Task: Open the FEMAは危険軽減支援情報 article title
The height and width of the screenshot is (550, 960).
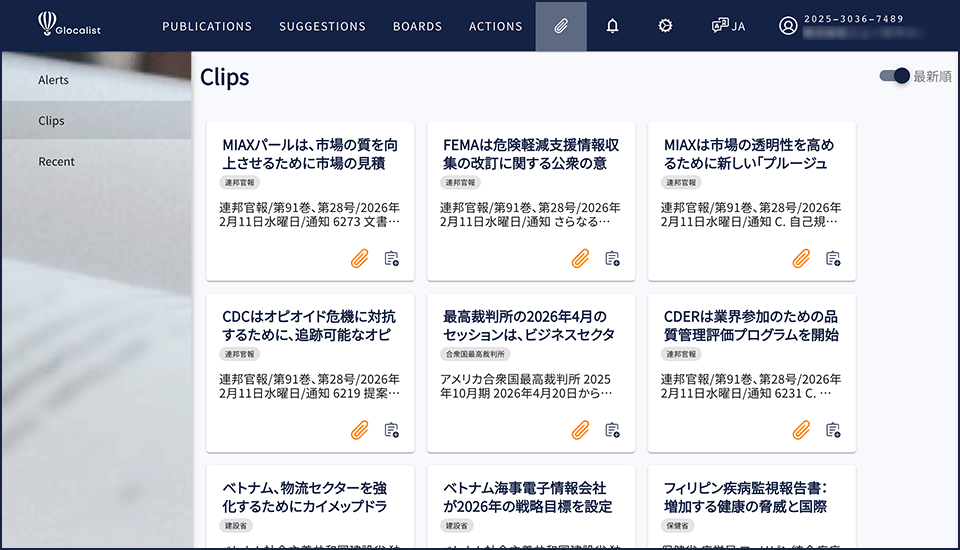Action: point(531,154)
